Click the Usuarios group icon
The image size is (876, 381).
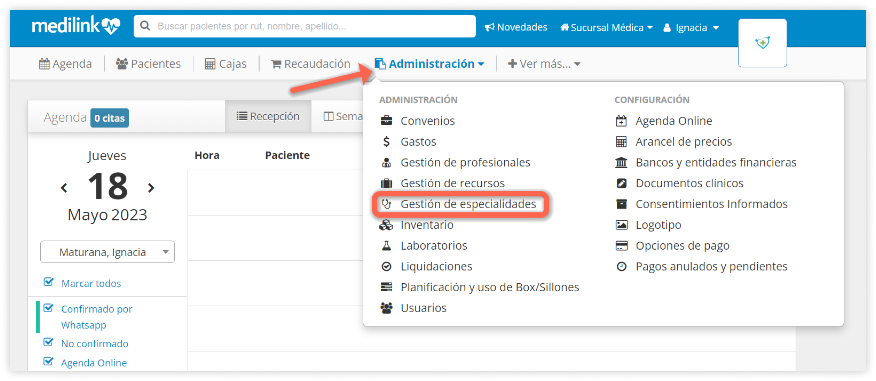coord(386,308)
